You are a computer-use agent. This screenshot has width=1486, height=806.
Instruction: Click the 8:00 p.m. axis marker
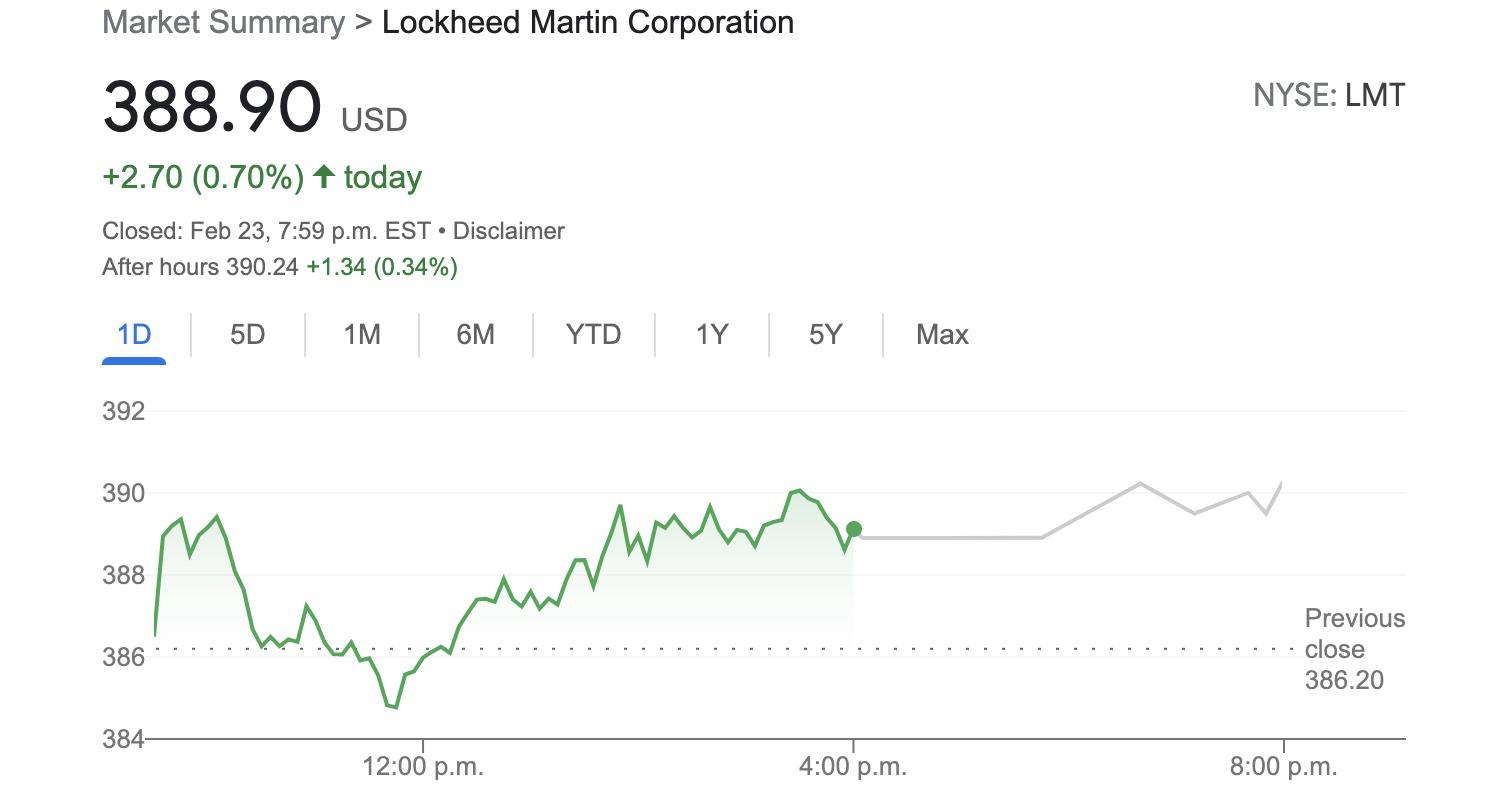pos(1283,767)
